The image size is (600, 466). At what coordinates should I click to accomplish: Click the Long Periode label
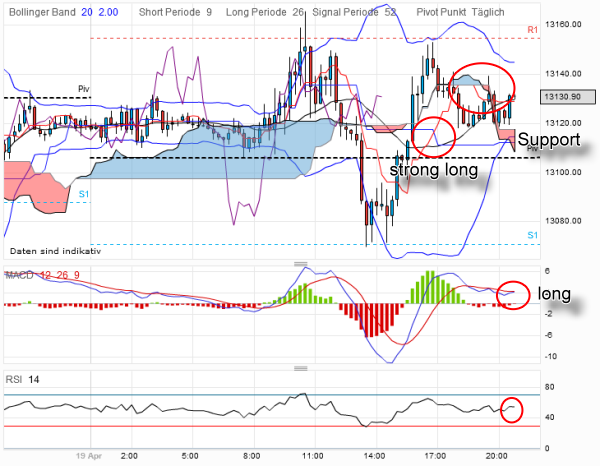256,12
